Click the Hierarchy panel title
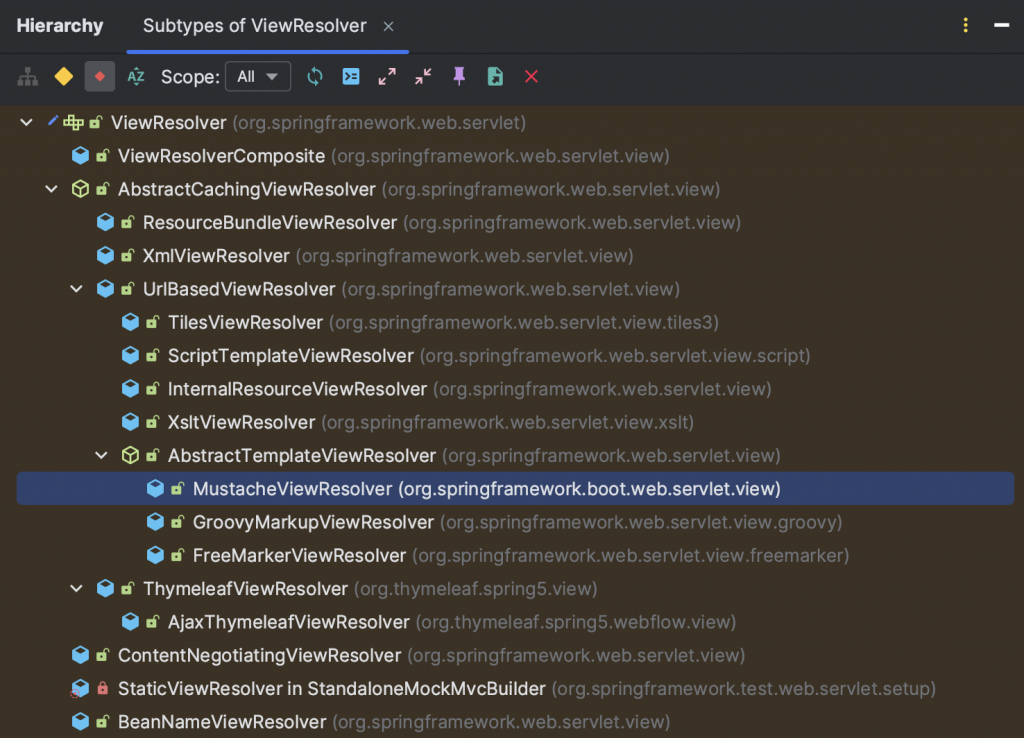 coord(59,25)
